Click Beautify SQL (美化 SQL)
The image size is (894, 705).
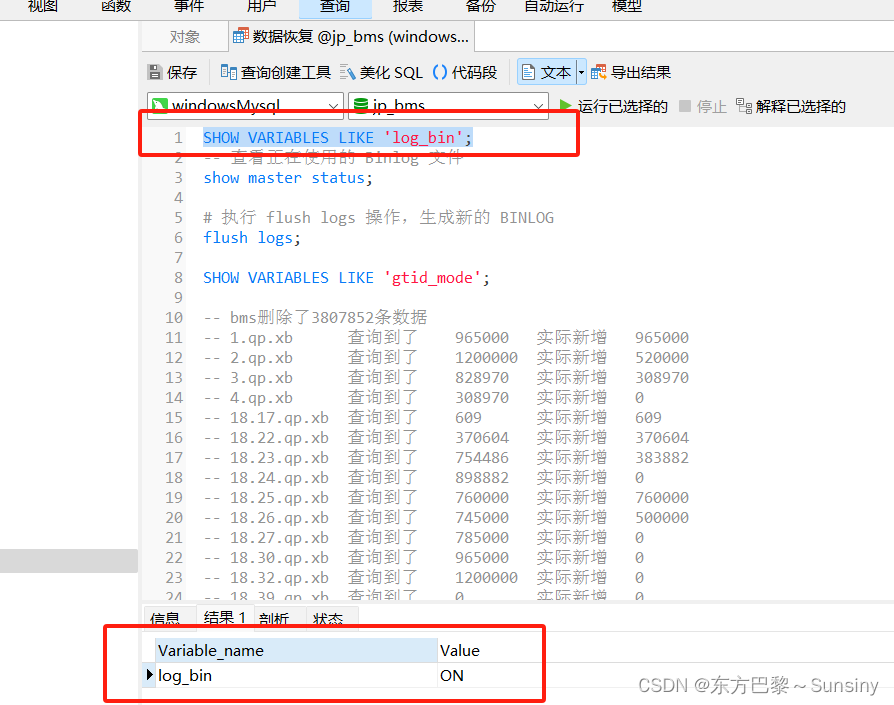381,72
